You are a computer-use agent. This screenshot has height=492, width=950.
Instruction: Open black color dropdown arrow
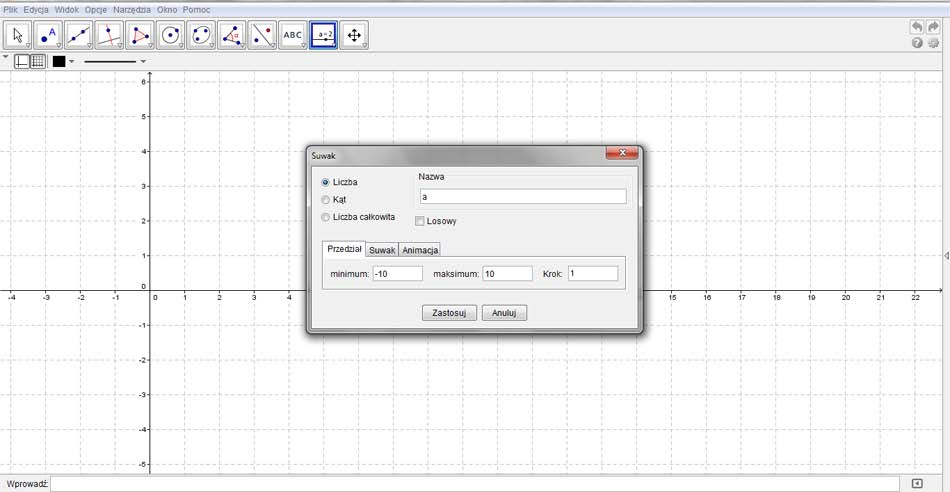click(71, 61)
